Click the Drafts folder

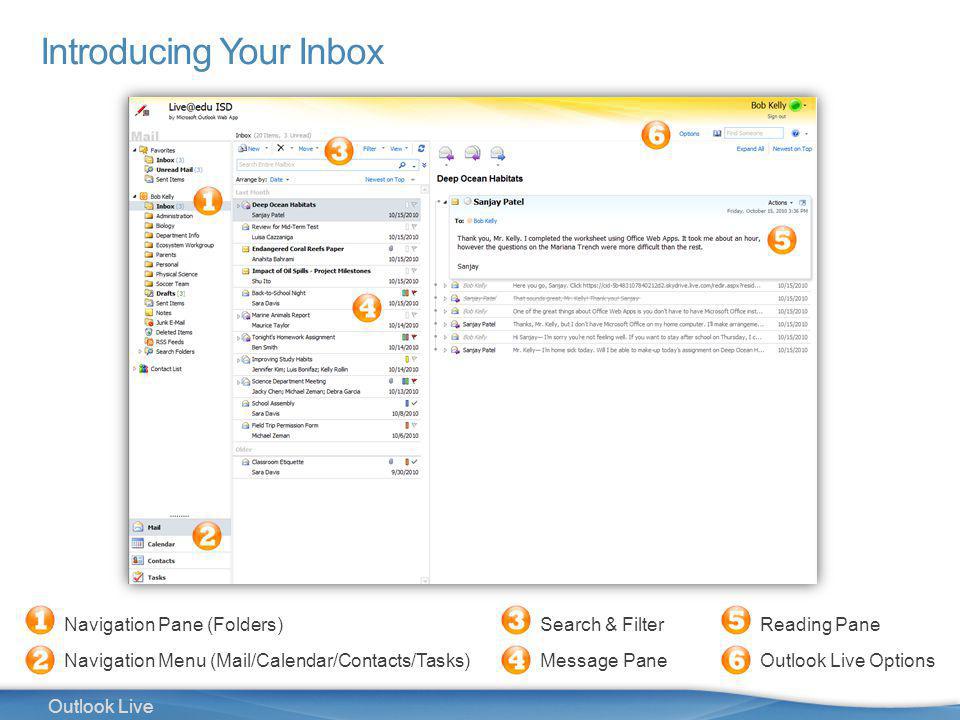[165, 293]
